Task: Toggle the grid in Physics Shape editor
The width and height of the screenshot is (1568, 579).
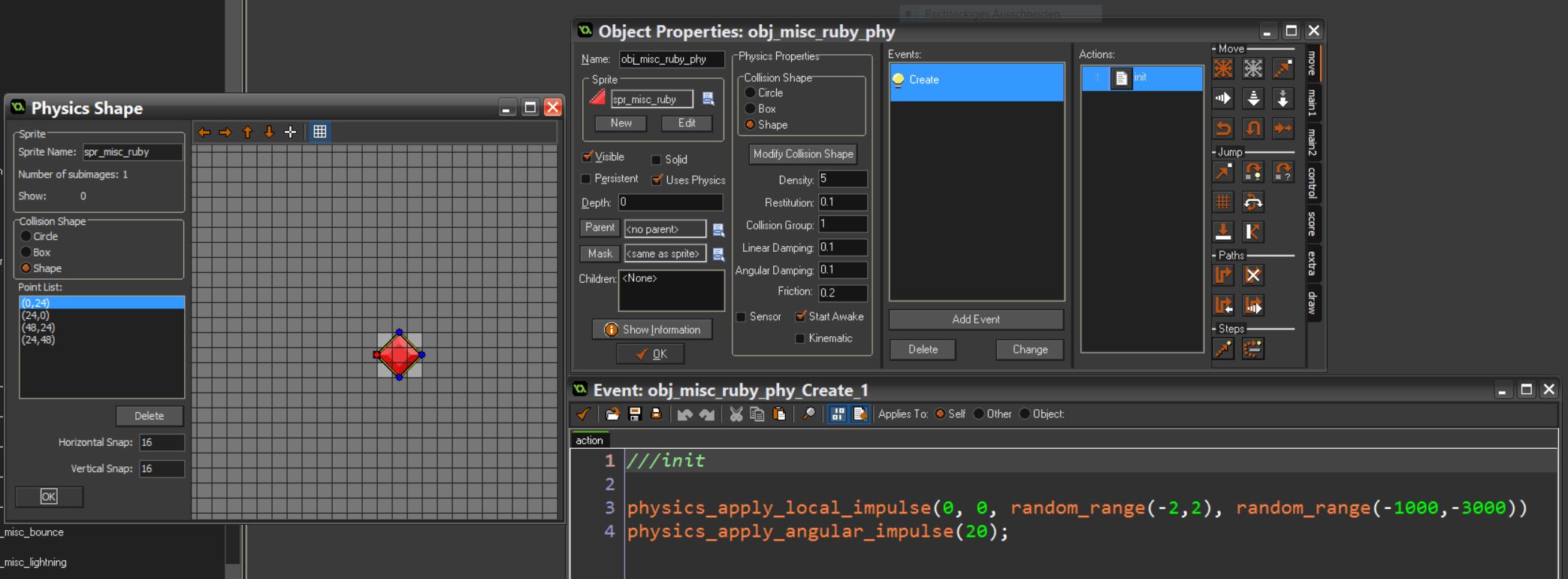Action: pos(319,132)
